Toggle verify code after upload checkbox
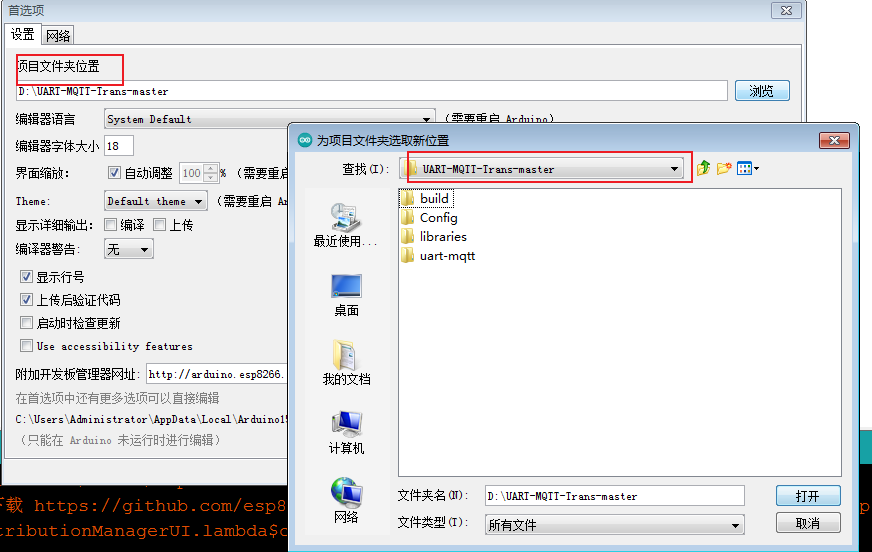 pyautogui.click(x=27, y=300)
